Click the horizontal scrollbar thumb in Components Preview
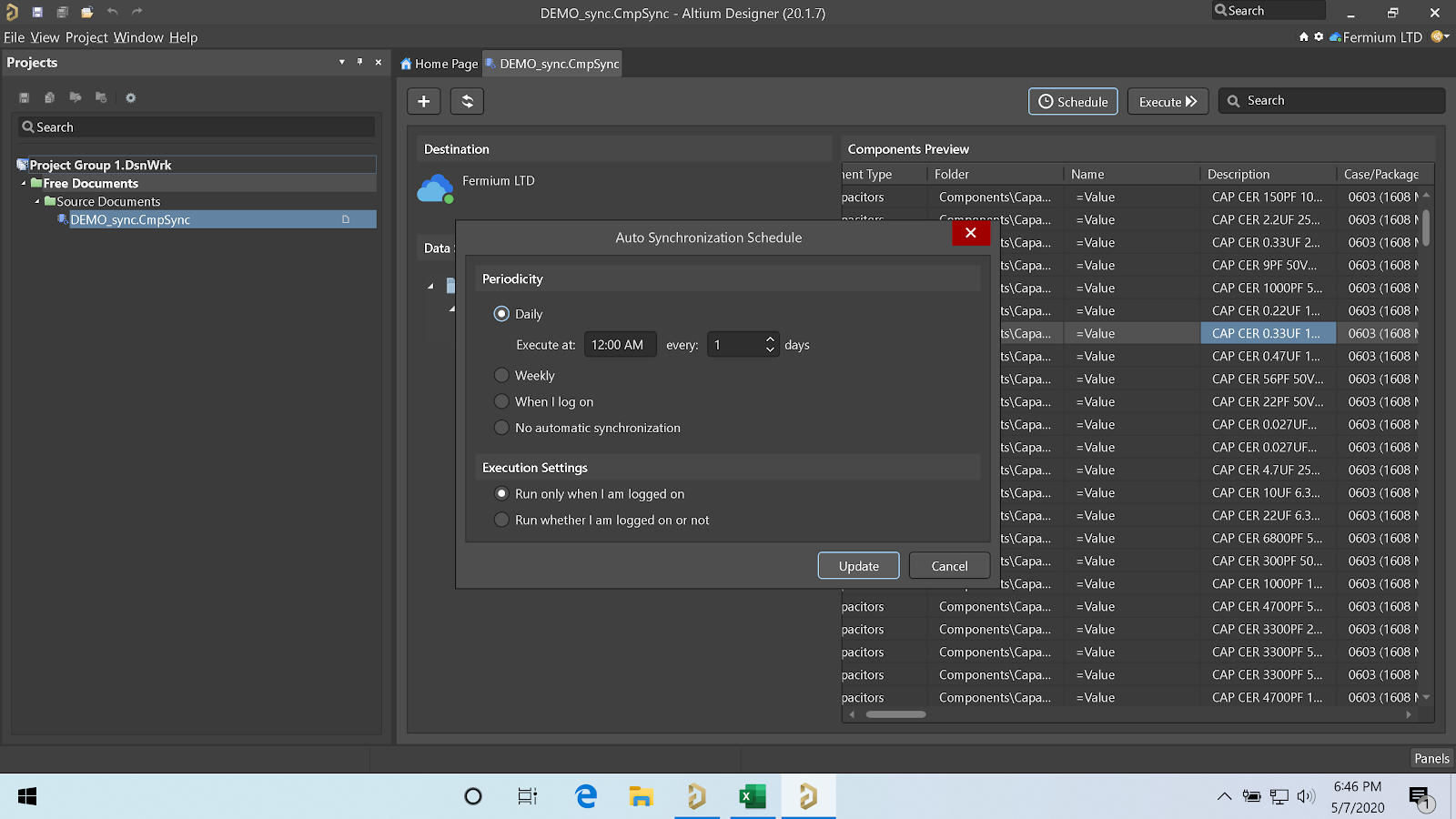1456x819 pixels. (895, 714)
